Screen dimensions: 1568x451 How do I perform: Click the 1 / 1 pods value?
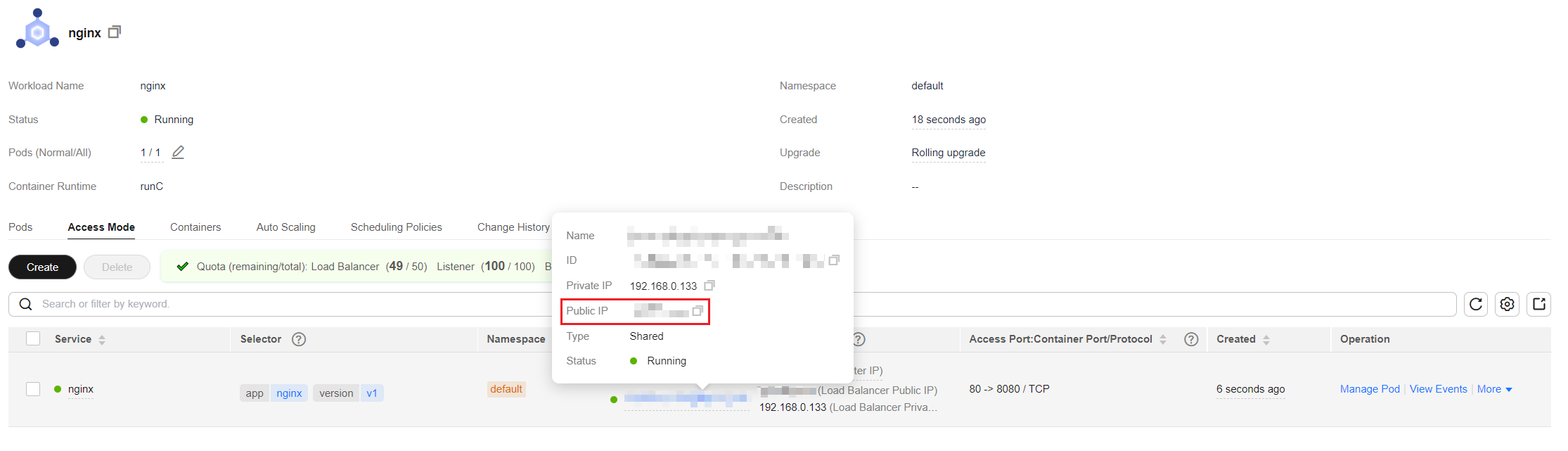(x=150, y=153)
